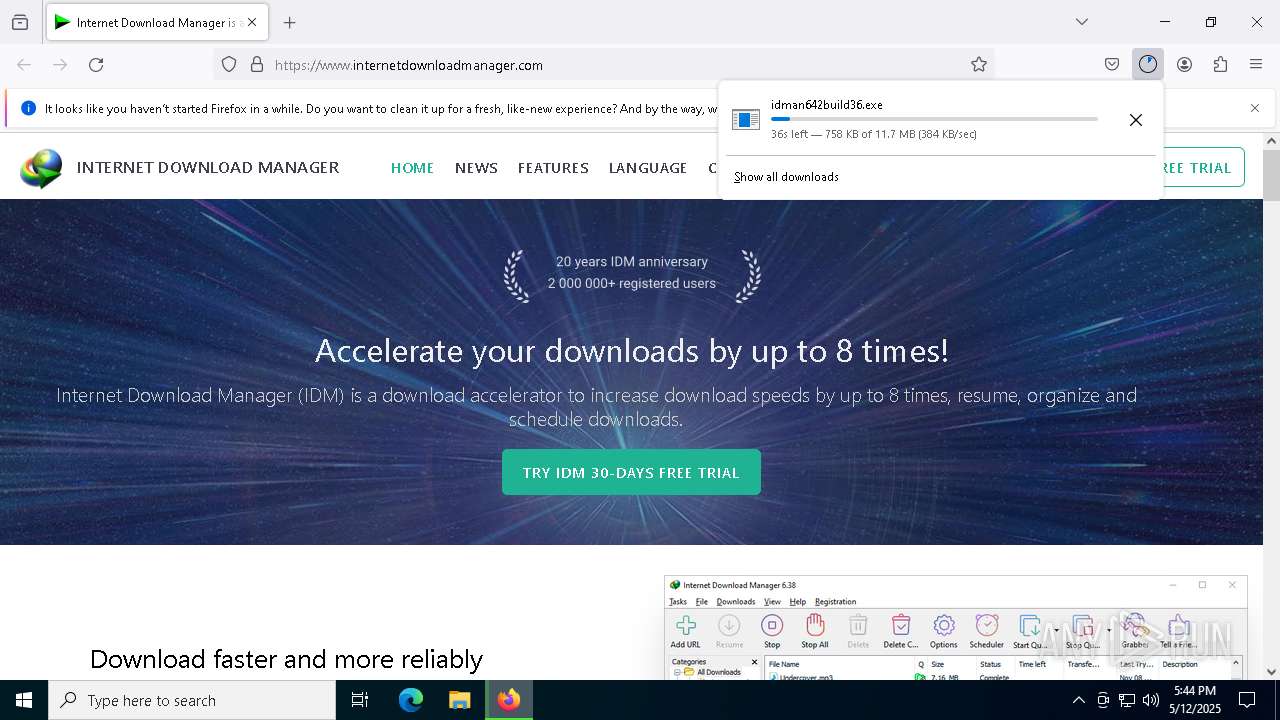The image size is (1280, 720).
Task: View site security padlock info
Action: point(257,64)
